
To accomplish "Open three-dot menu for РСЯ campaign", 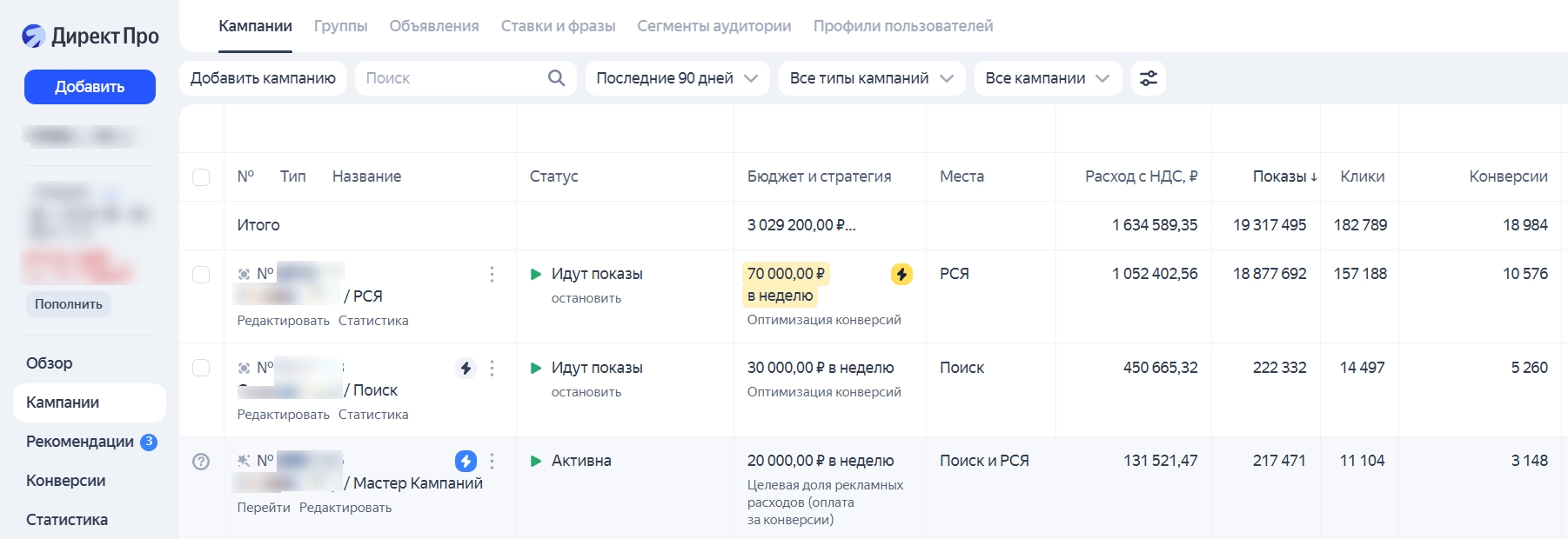I will [492, 275].
